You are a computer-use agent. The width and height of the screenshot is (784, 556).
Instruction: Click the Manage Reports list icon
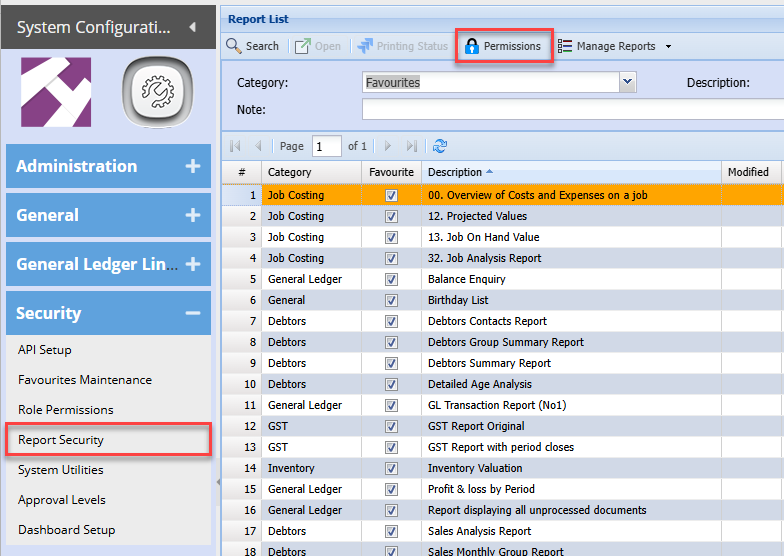click(x=565, y=46)
